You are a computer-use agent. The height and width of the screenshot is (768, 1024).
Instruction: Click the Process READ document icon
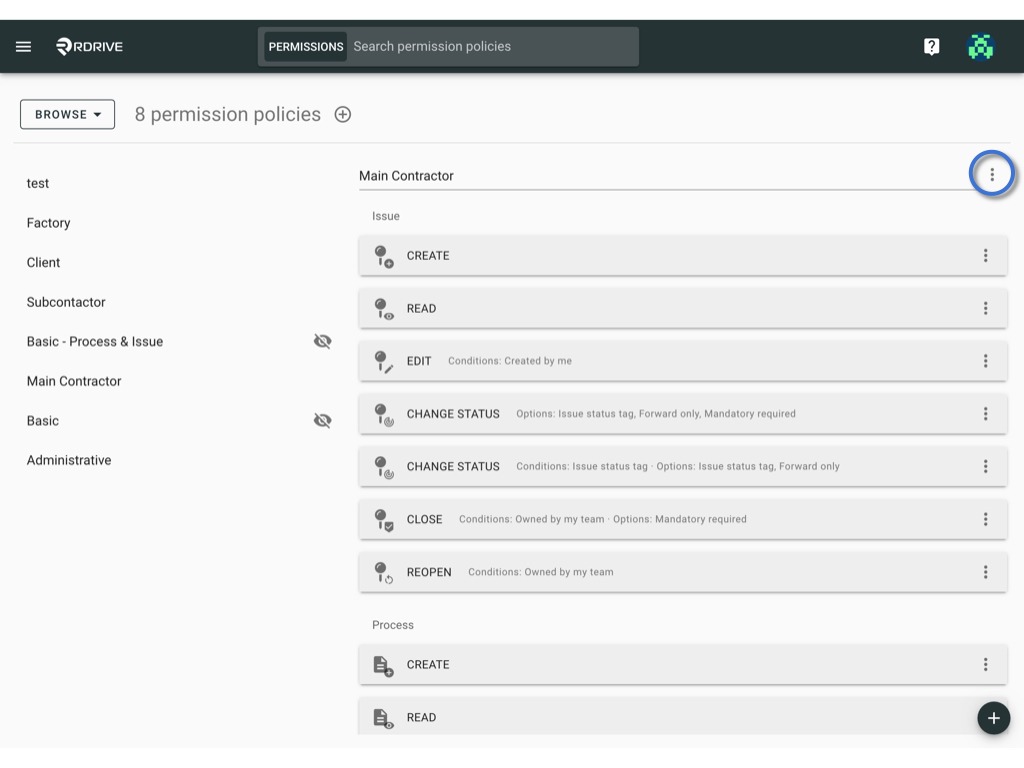click(x=383, y=718)
